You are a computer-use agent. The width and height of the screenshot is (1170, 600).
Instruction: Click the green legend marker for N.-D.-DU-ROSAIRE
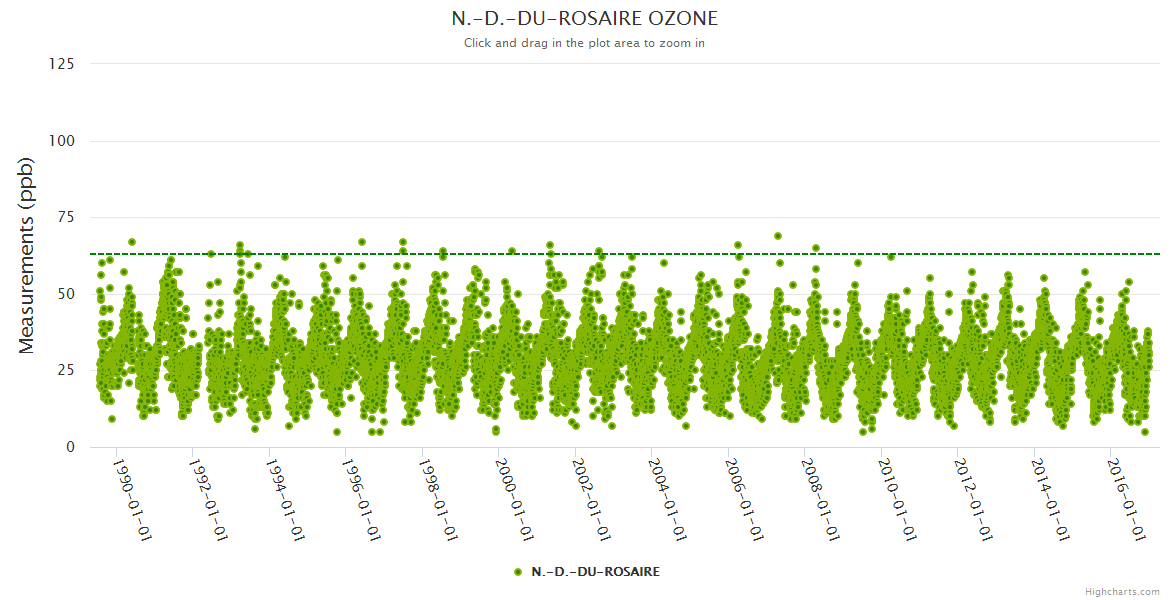[518, 572]
